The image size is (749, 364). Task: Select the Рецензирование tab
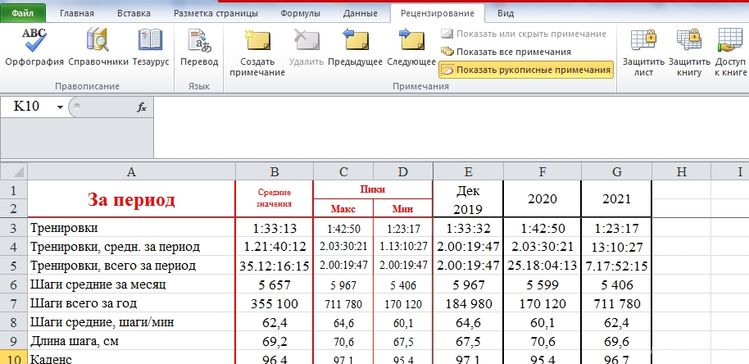click(438, 13)
